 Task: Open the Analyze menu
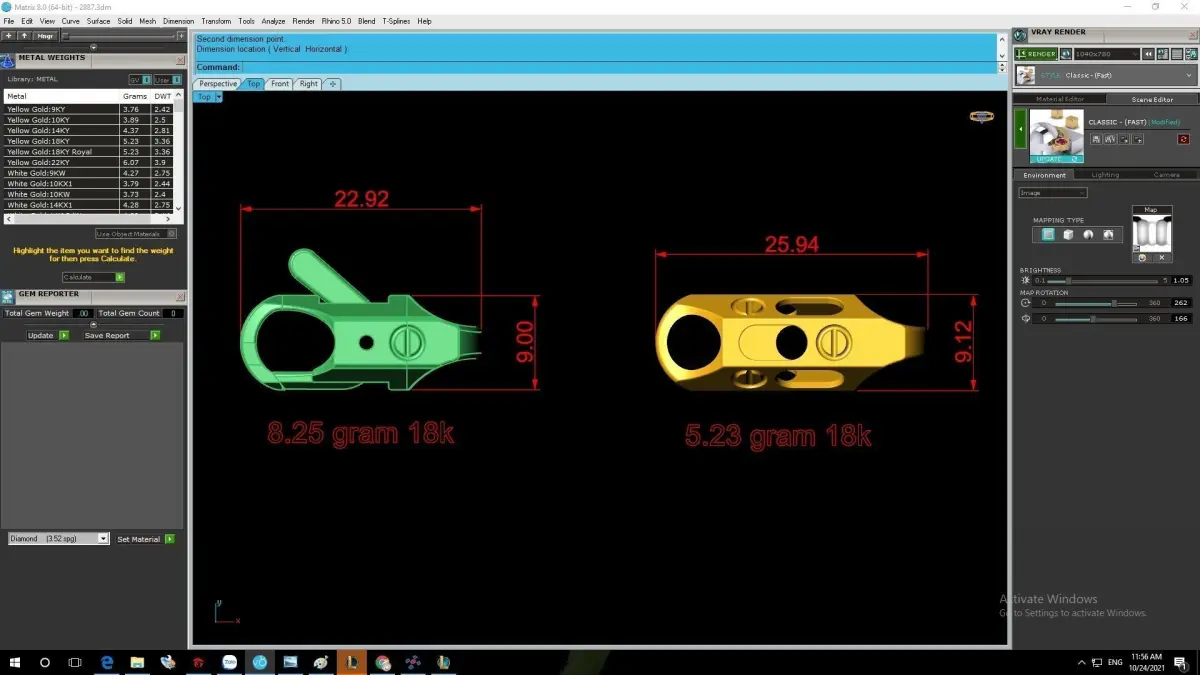273,21
